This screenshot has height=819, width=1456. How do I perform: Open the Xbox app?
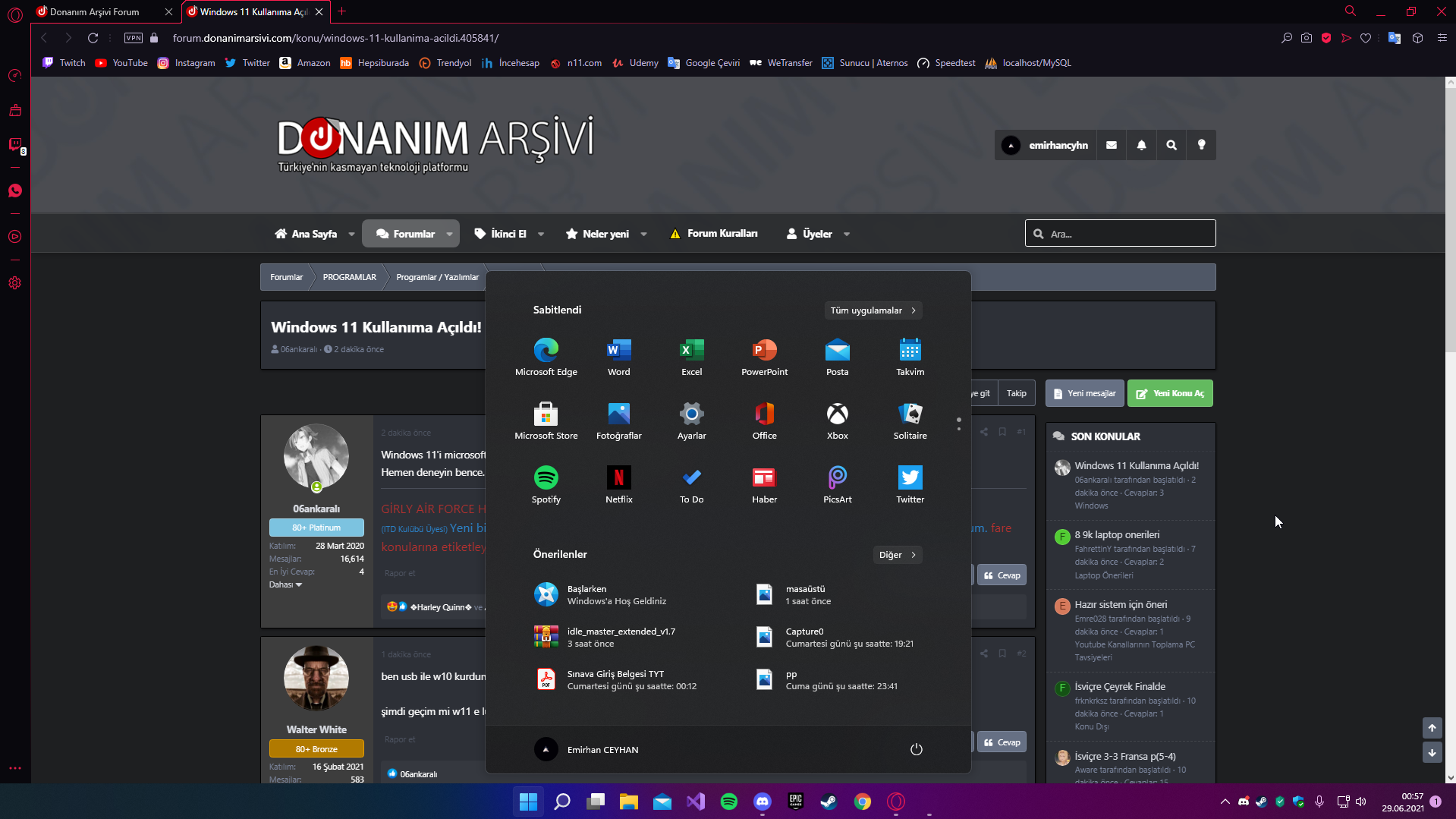pos(837,421)
